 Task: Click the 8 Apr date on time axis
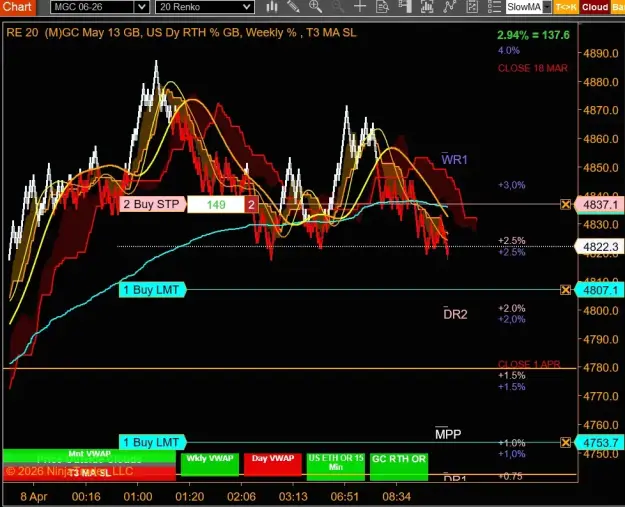pos(33,497)
